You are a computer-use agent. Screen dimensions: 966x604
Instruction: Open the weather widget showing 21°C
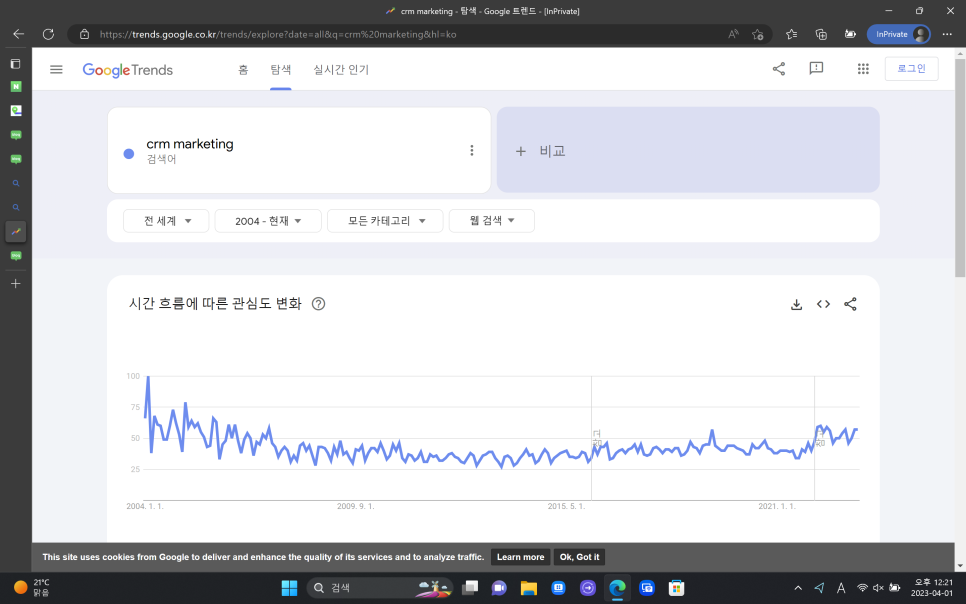pos(32,587)
